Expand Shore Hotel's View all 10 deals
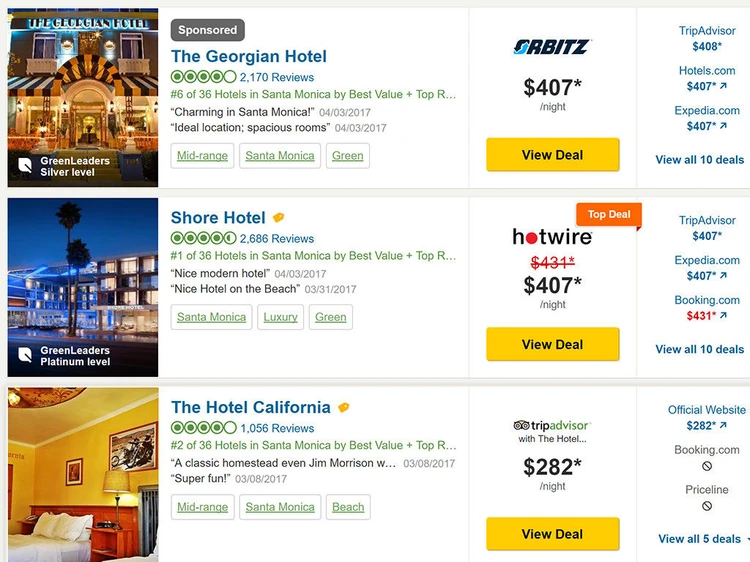Screen dimensions: 750x562 tap(699, 349)
